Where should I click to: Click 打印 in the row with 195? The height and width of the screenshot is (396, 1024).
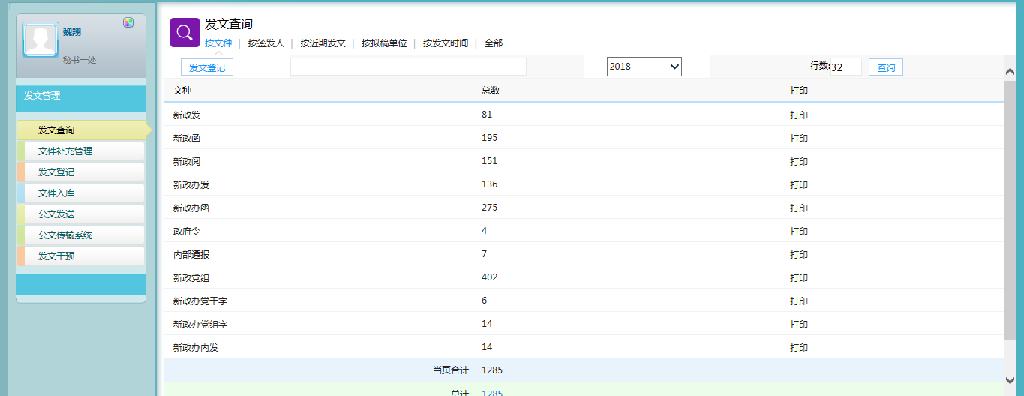799,138
